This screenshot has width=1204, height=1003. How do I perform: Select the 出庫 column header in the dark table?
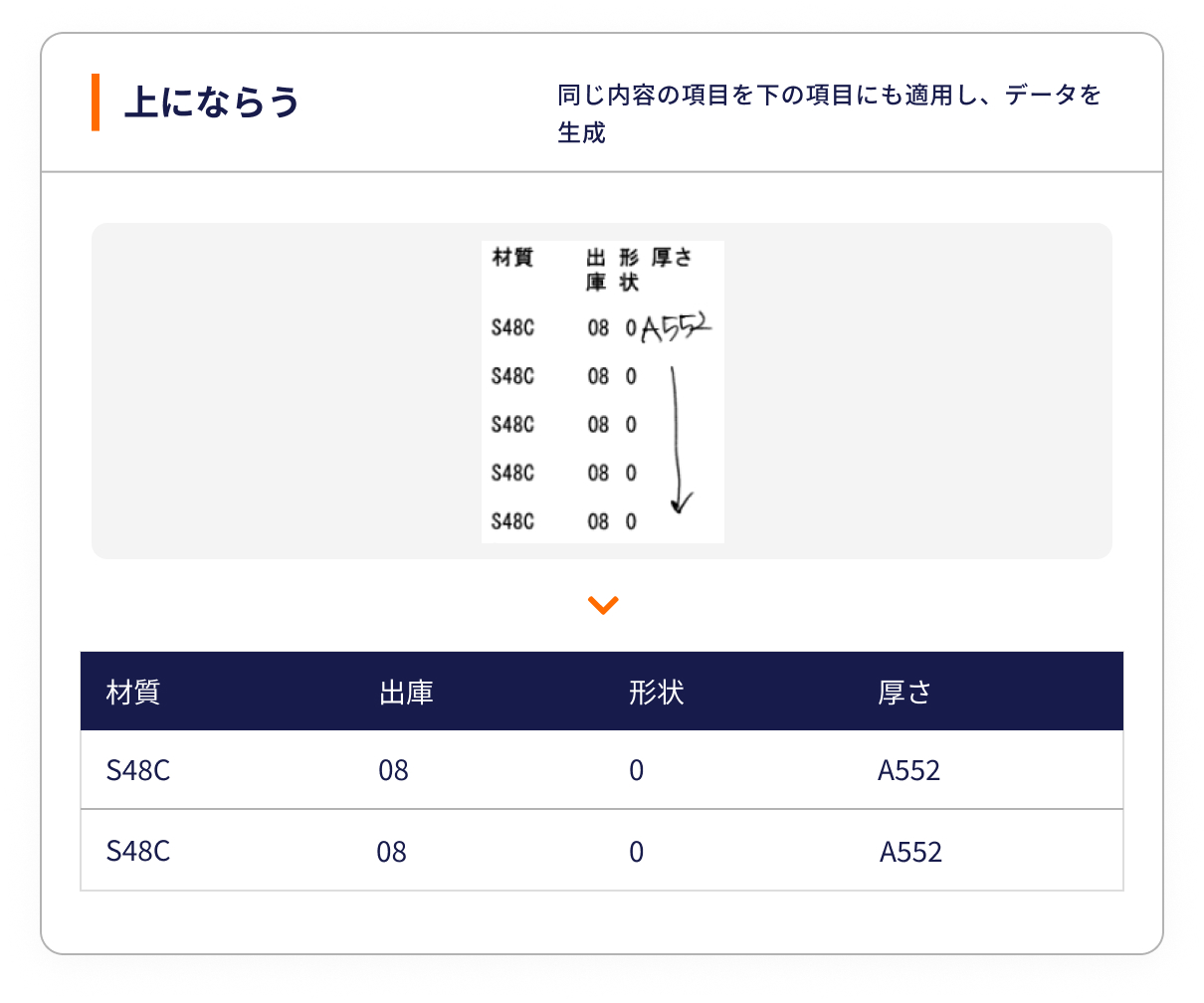pyautogui.click(x=406, y=692)
